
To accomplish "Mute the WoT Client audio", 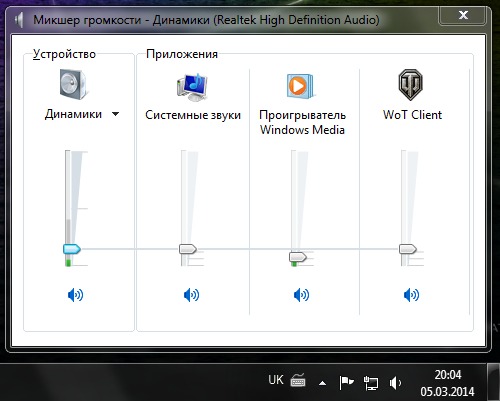I will tap(411, 295).
